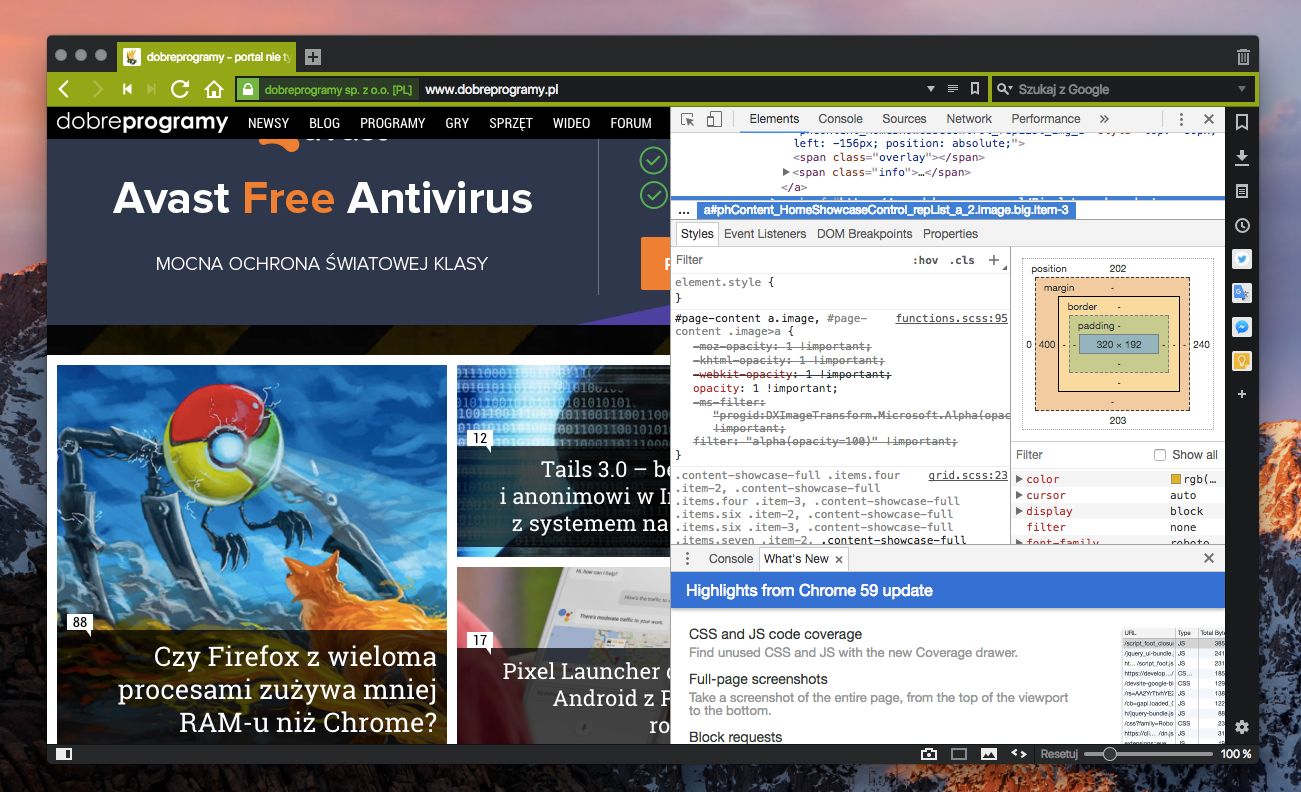Toggle the panel visibility button in status bar
This screenshot has height=792, width=1301.
64,754
